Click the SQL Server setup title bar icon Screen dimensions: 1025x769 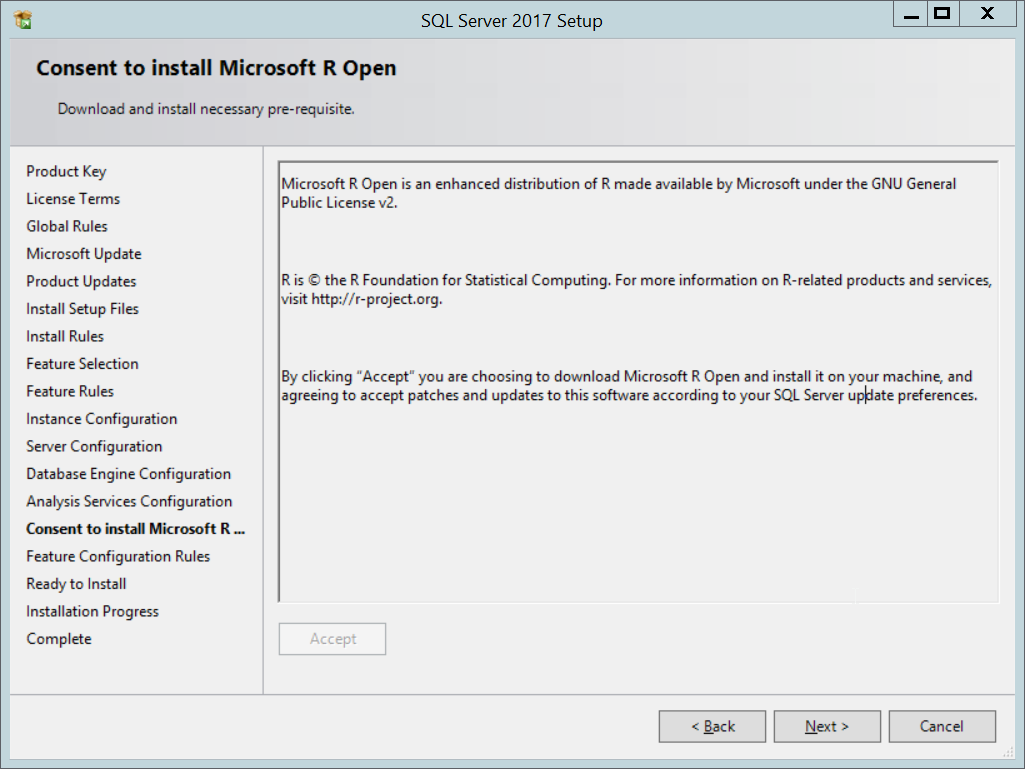point(22,19)
